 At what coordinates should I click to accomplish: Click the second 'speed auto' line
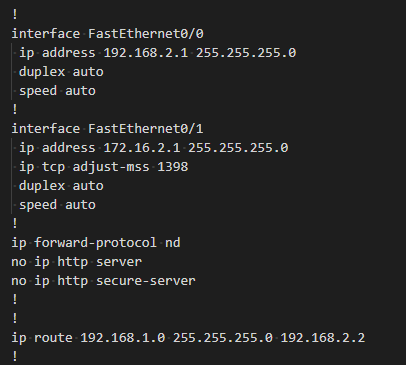pyautogui.click(x=57, y=205)
